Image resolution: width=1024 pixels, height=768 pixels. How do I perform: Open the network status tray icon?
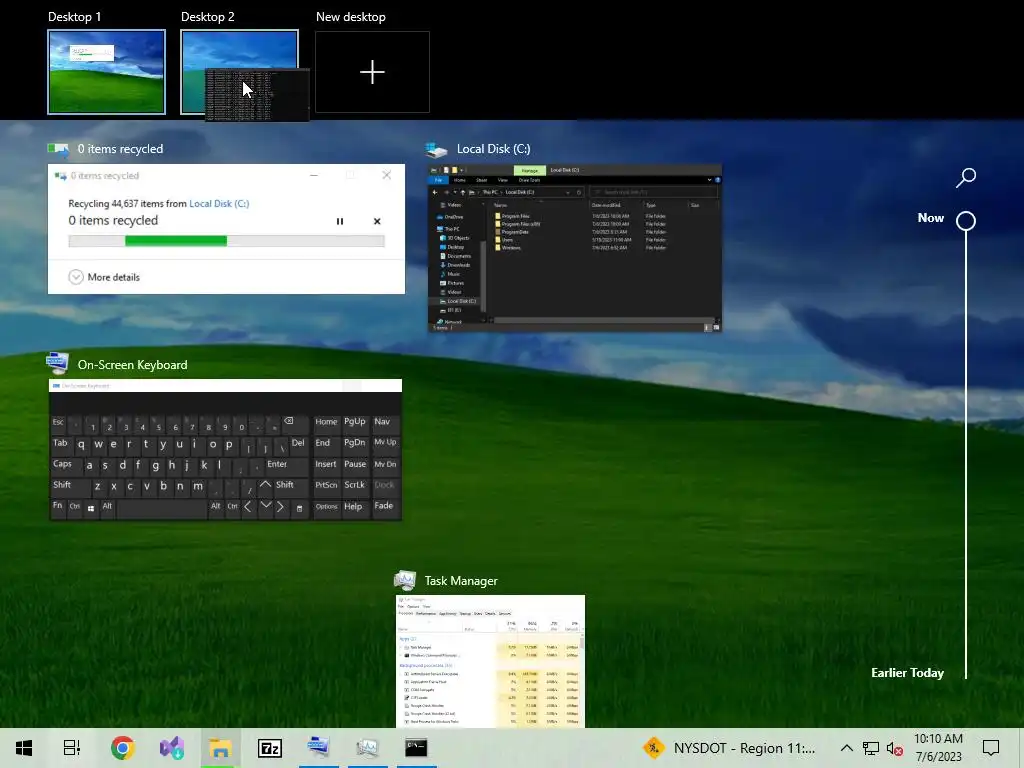871,748
